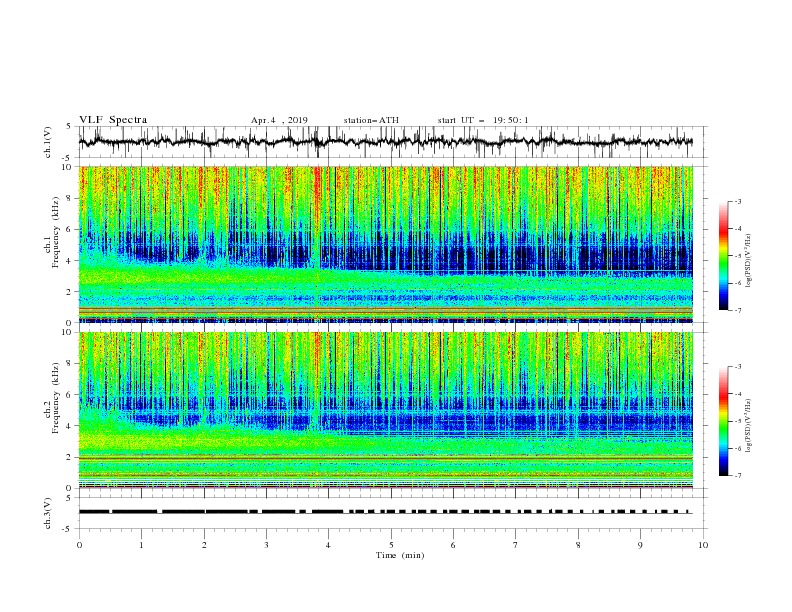Click the "5" tick on the time axis
The width and height of the screenshot is (792, 612).
click(391, 545)
